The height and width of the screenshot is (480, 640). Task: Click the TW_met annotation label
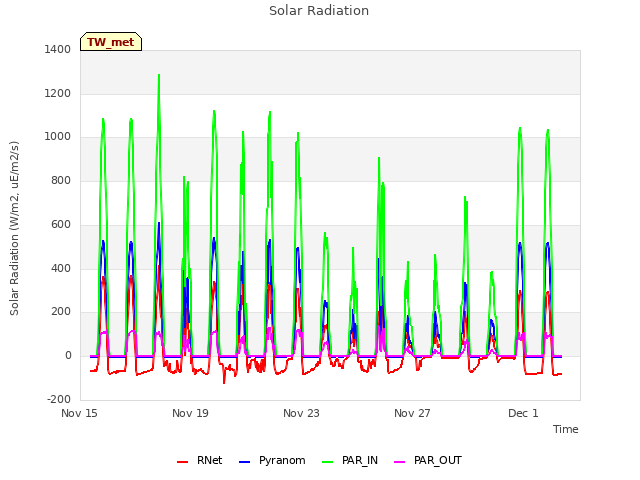click(111, 42)
